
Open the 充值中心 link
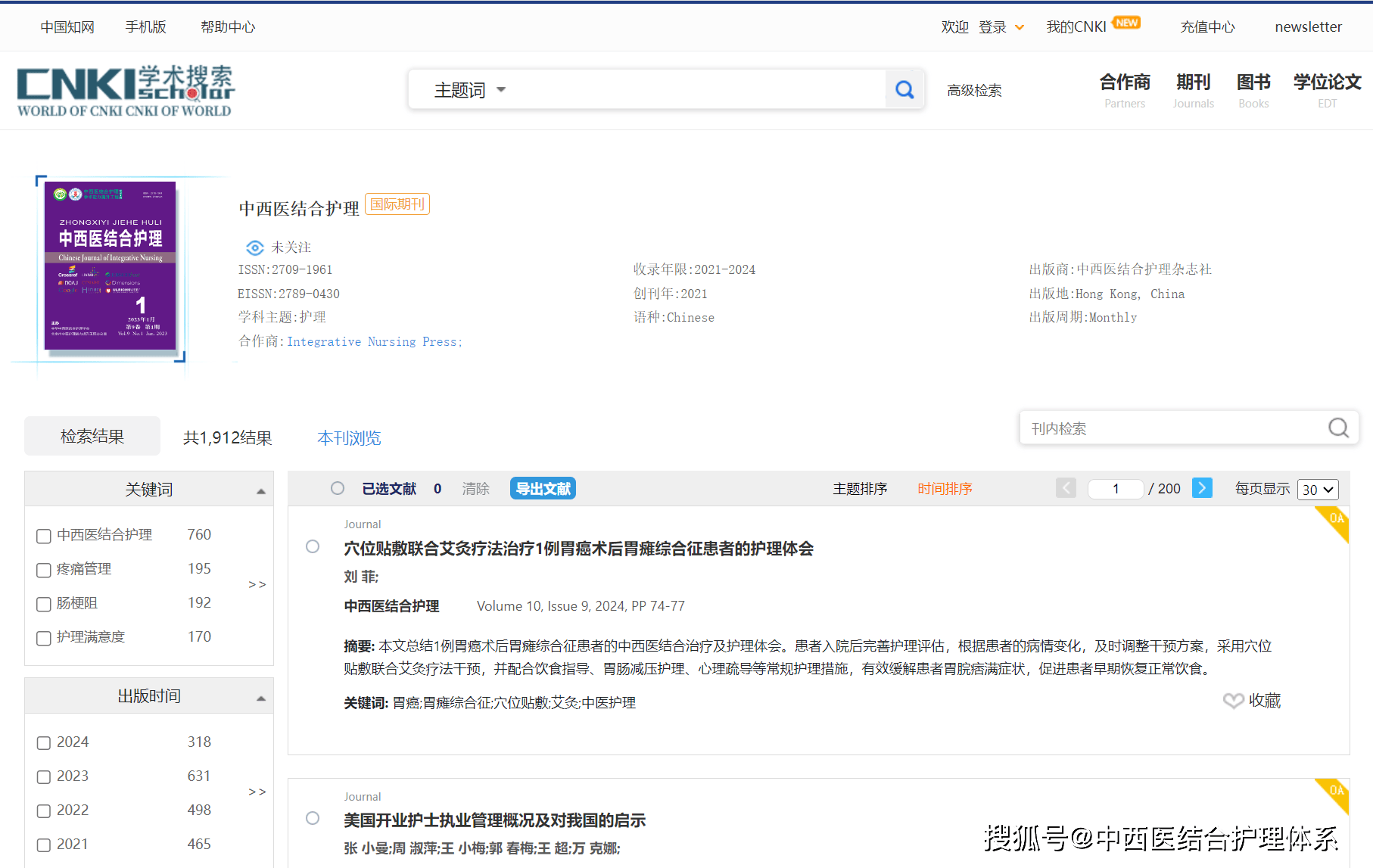pyautogui.click(x=1207, y=27)
